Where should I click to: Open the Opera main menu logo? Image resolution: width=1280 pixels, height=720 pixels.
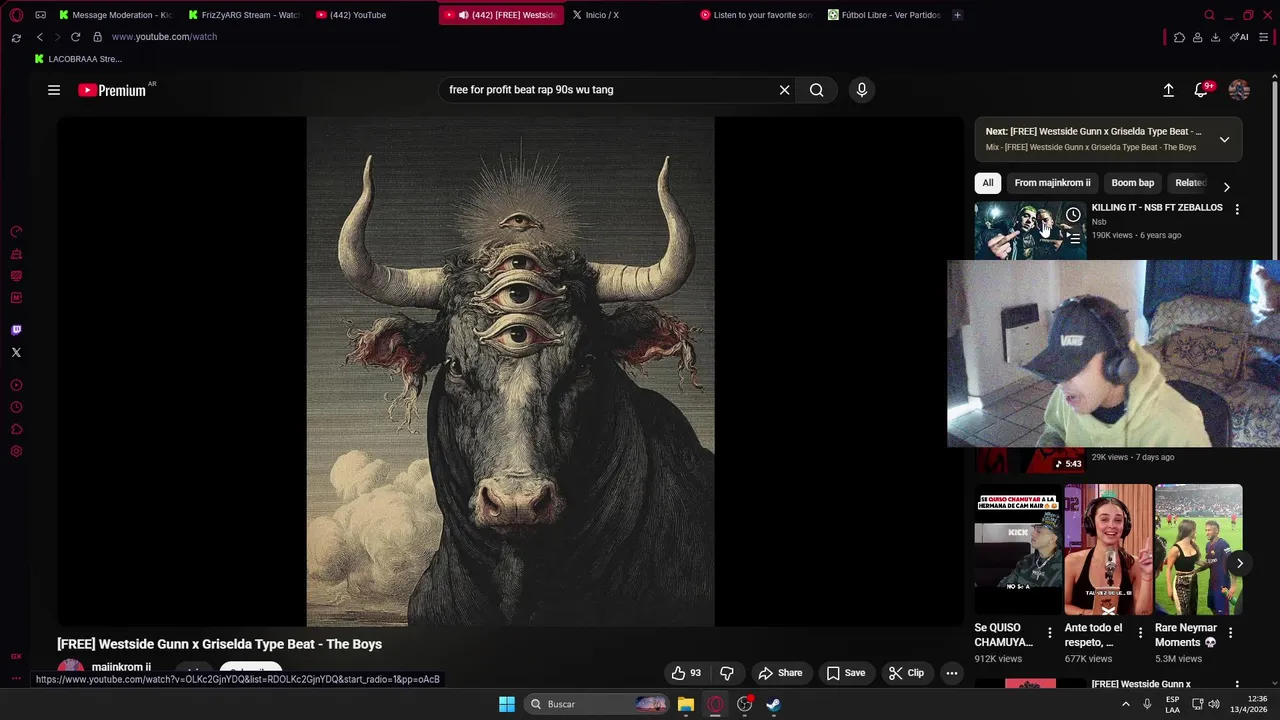pyautogui.click(x=16, y=15)
